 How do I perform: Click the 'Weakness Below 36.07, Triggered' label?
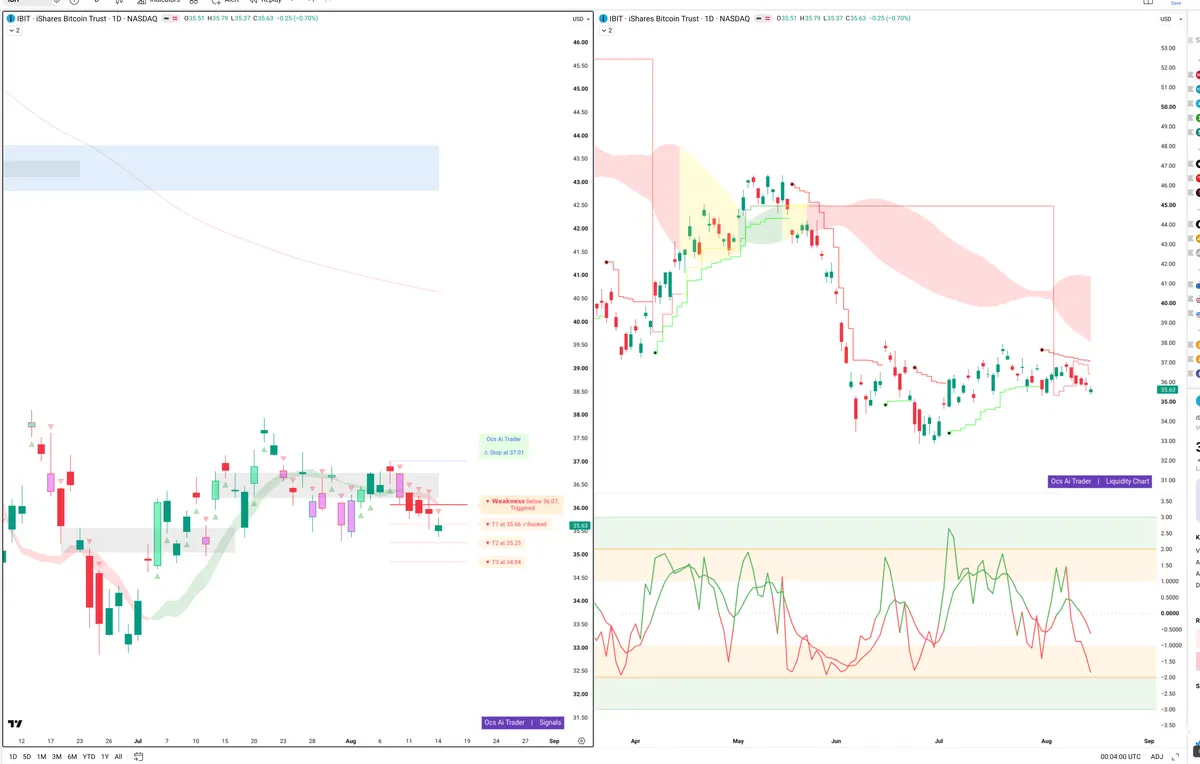[x=523, y=504]
